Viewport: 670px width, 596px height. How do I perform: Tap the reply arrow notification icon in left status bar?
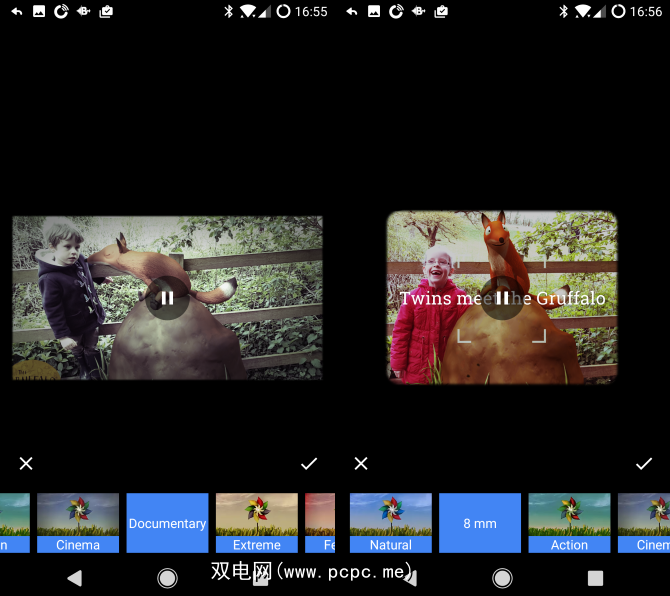[x=17, y=12]
